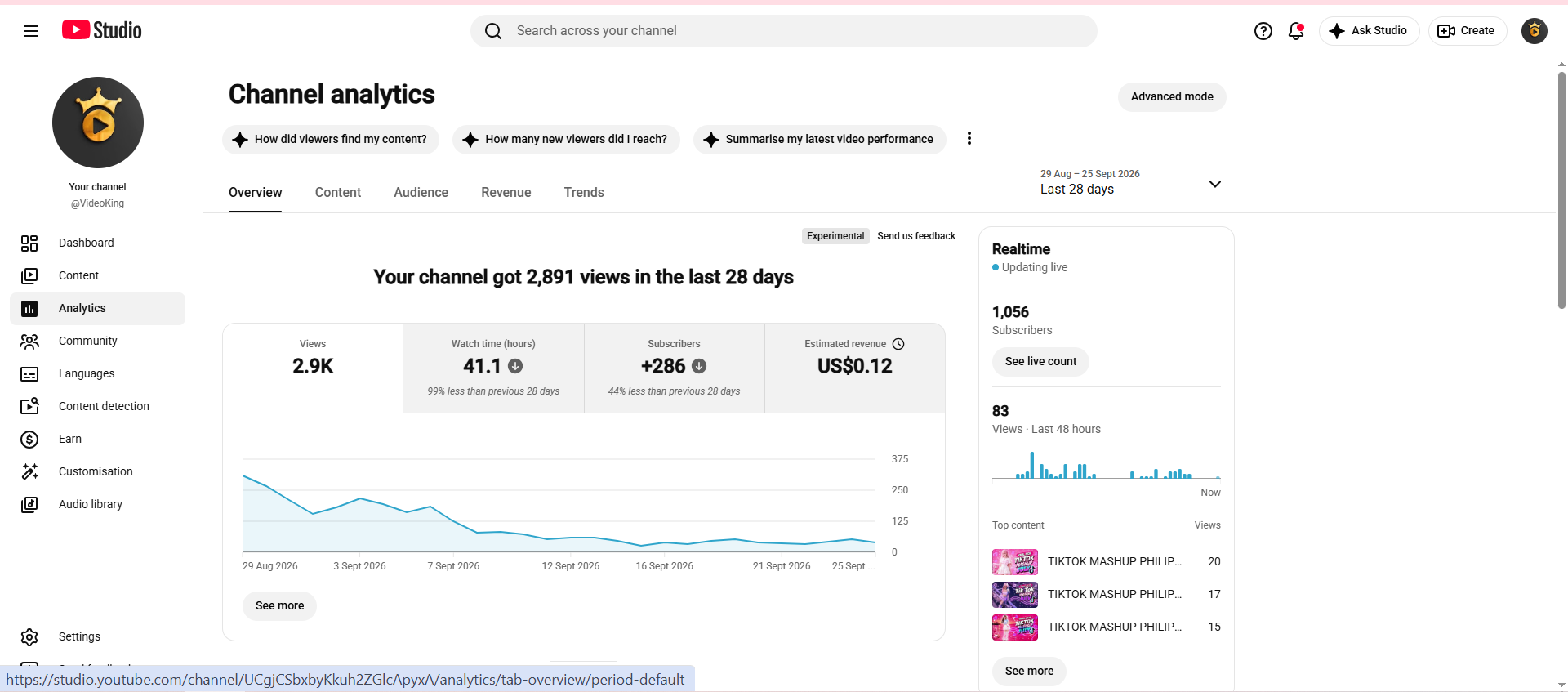Open the hamburger navigation menu
The width and height of the screenshot is (1568, 692).
pos(31,31)
